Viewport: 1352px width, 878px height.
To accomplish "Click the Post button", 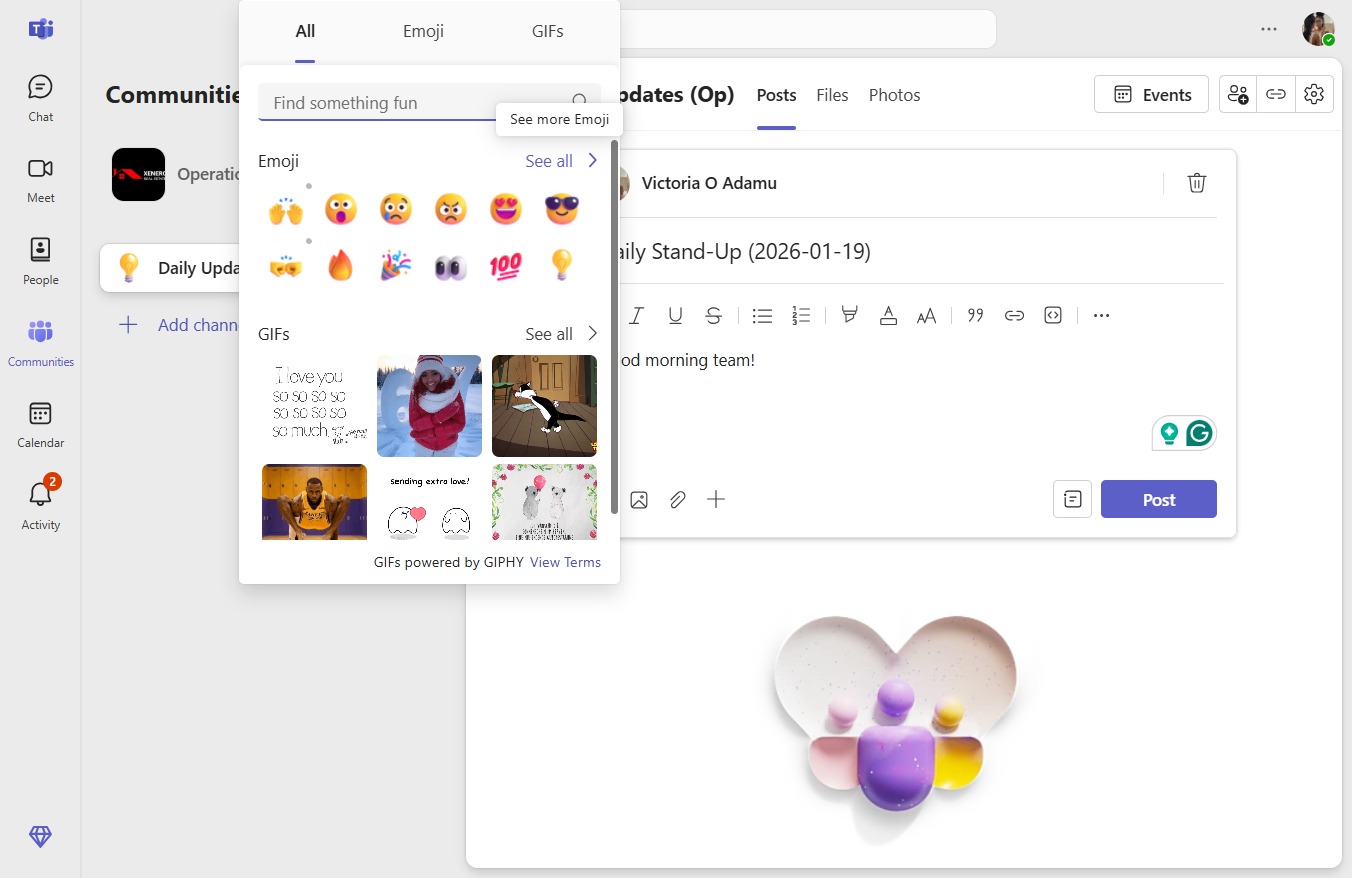I will coord(1159,499).
